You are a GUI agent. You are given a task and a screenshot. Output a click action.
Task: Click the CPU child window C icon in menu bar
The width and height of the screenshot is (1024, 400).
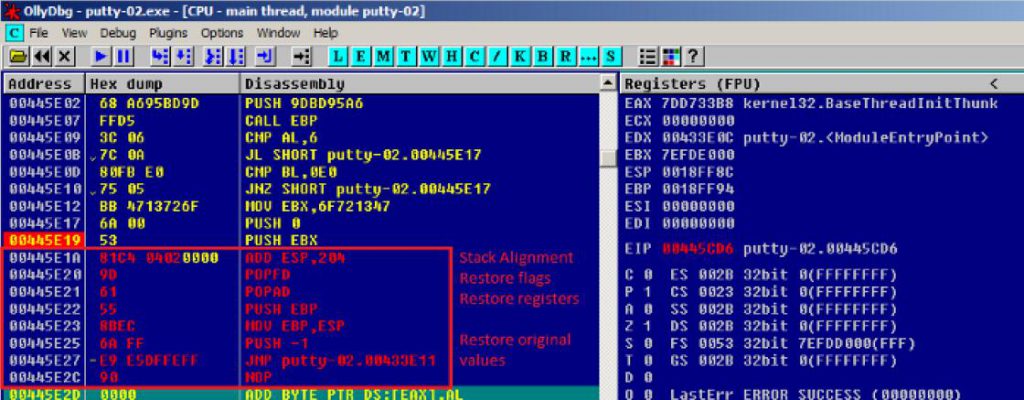tap(14, 33)
